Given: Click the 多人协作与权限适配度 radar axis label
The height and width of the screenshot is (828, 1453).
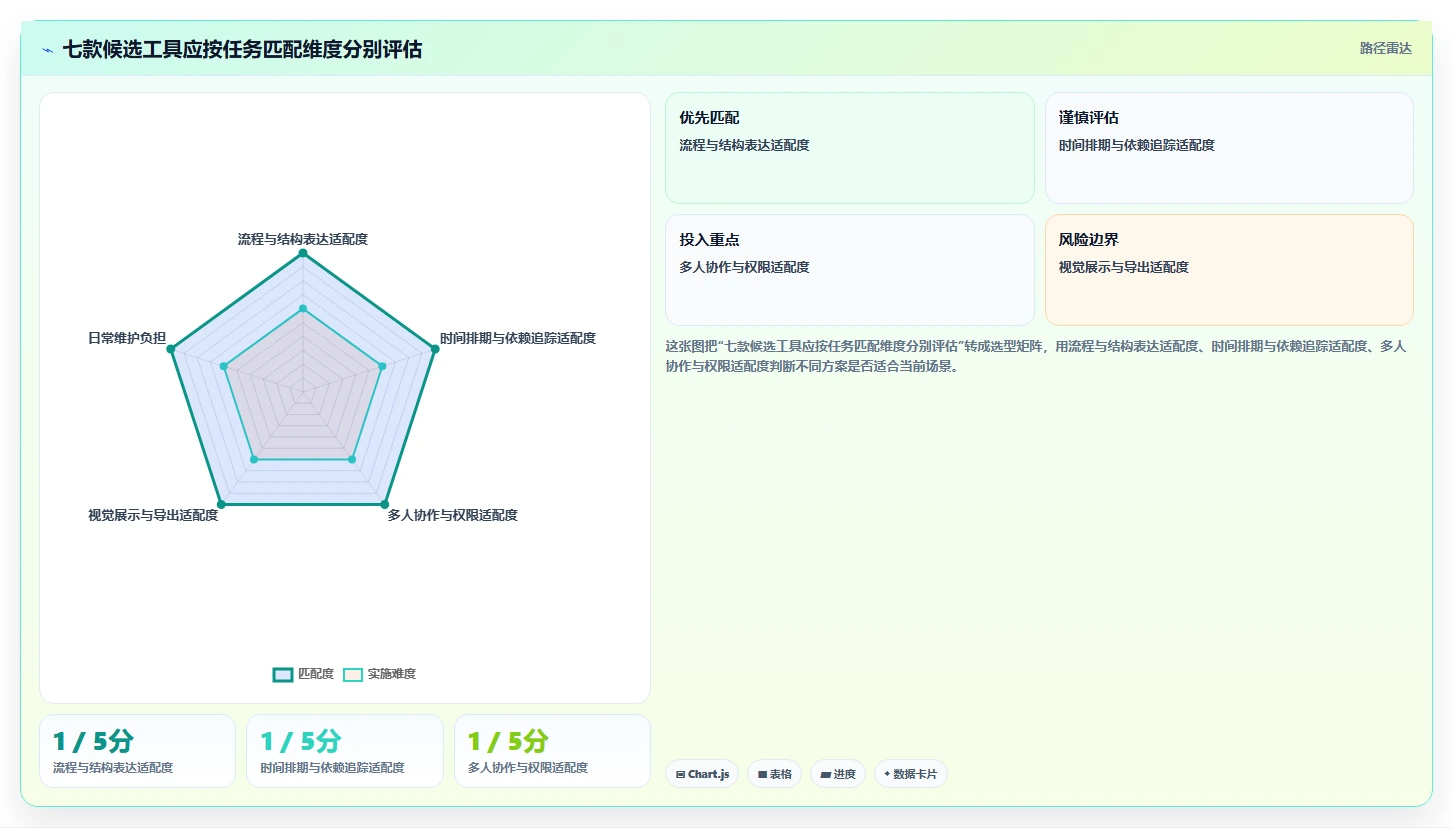Looking at the screenshot, I should click(x=452, y=515).
